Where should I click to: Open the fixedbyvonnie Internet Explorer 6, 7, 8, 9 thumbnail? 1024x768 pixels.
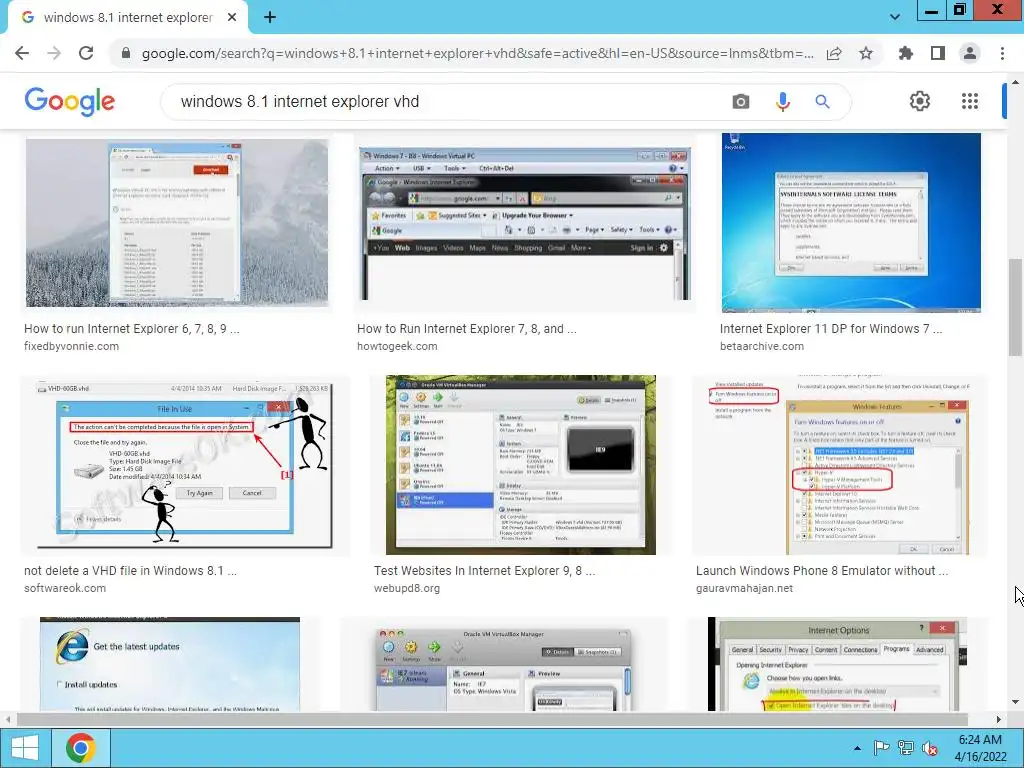click(176, 223)
